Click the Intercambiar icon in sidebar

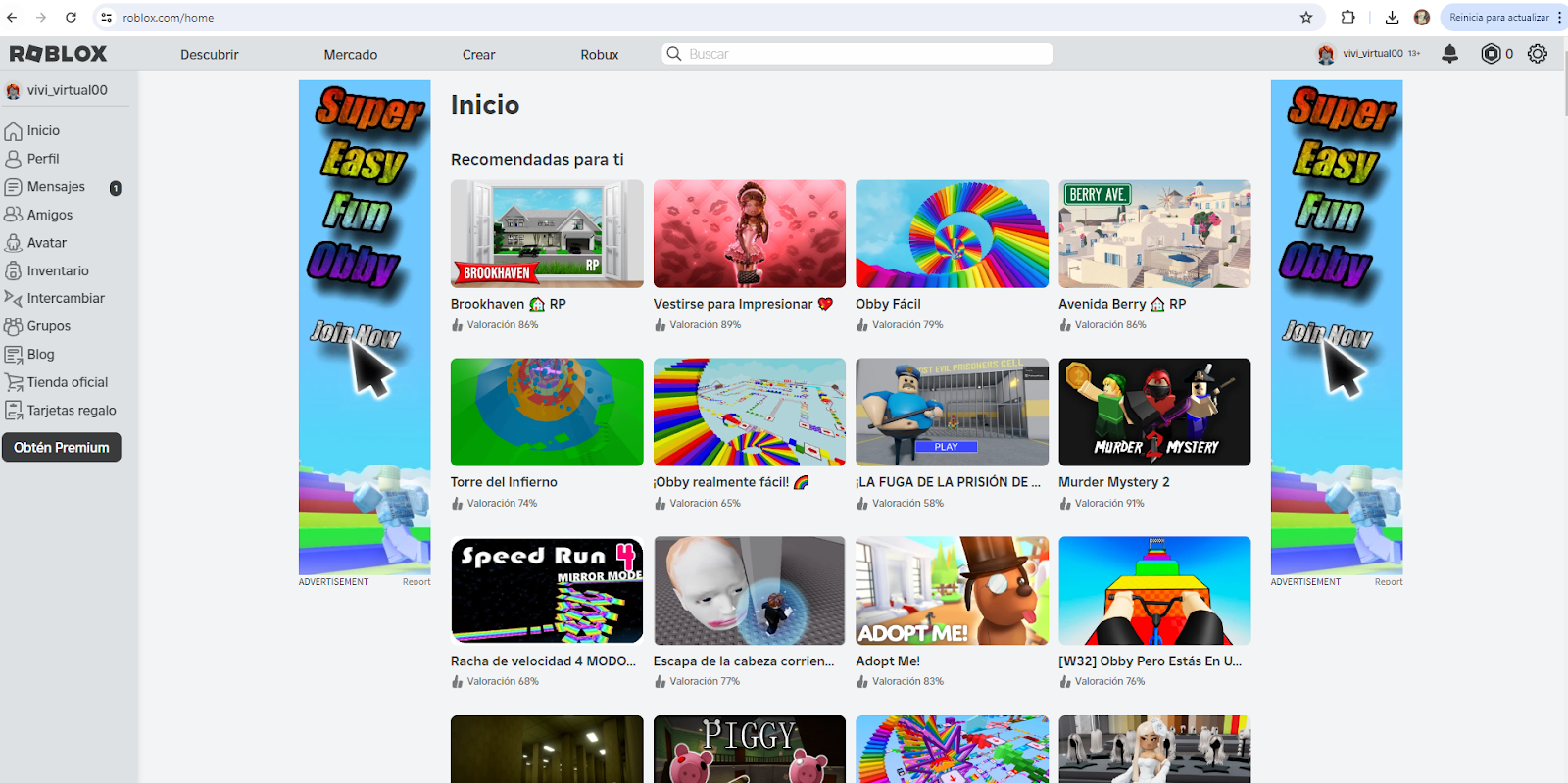click(x=13, y=298)
